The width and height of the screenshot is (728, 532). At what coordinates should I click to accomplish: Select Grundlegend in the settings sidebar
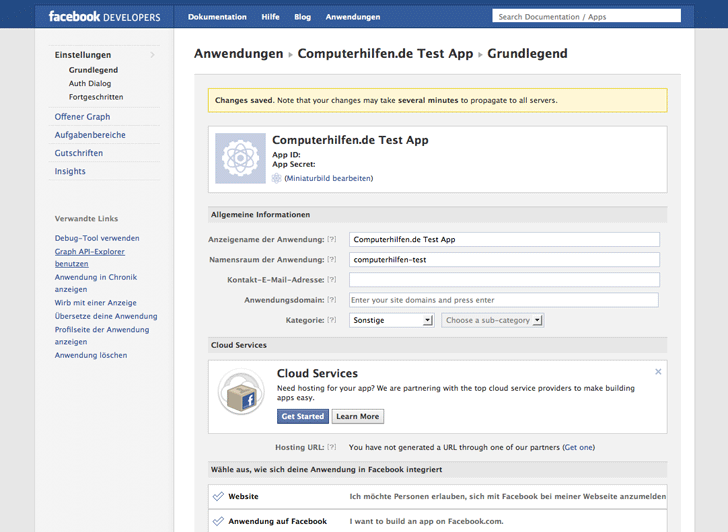pyautogui.click(x=93, y=70)
